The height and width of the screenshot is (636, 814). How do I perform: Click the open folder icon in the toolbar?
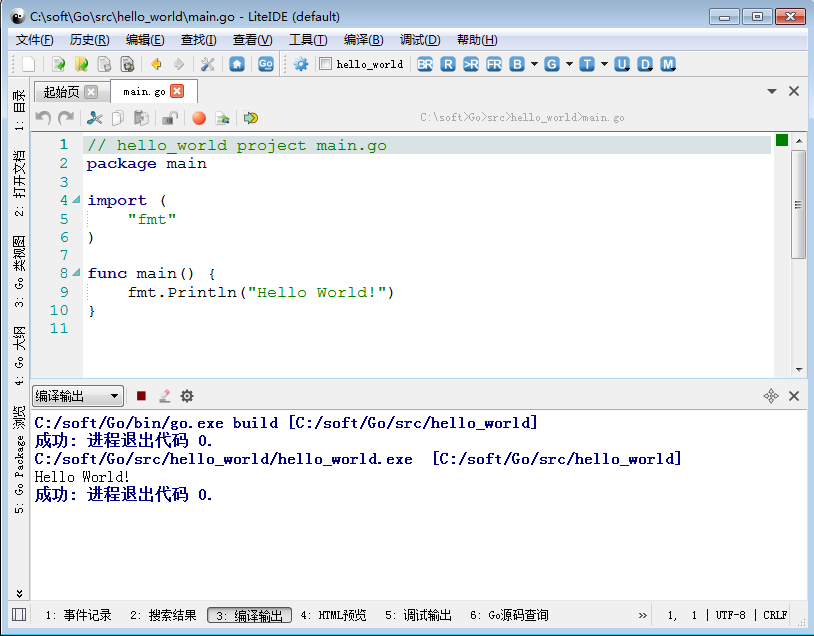pos(82,64)
